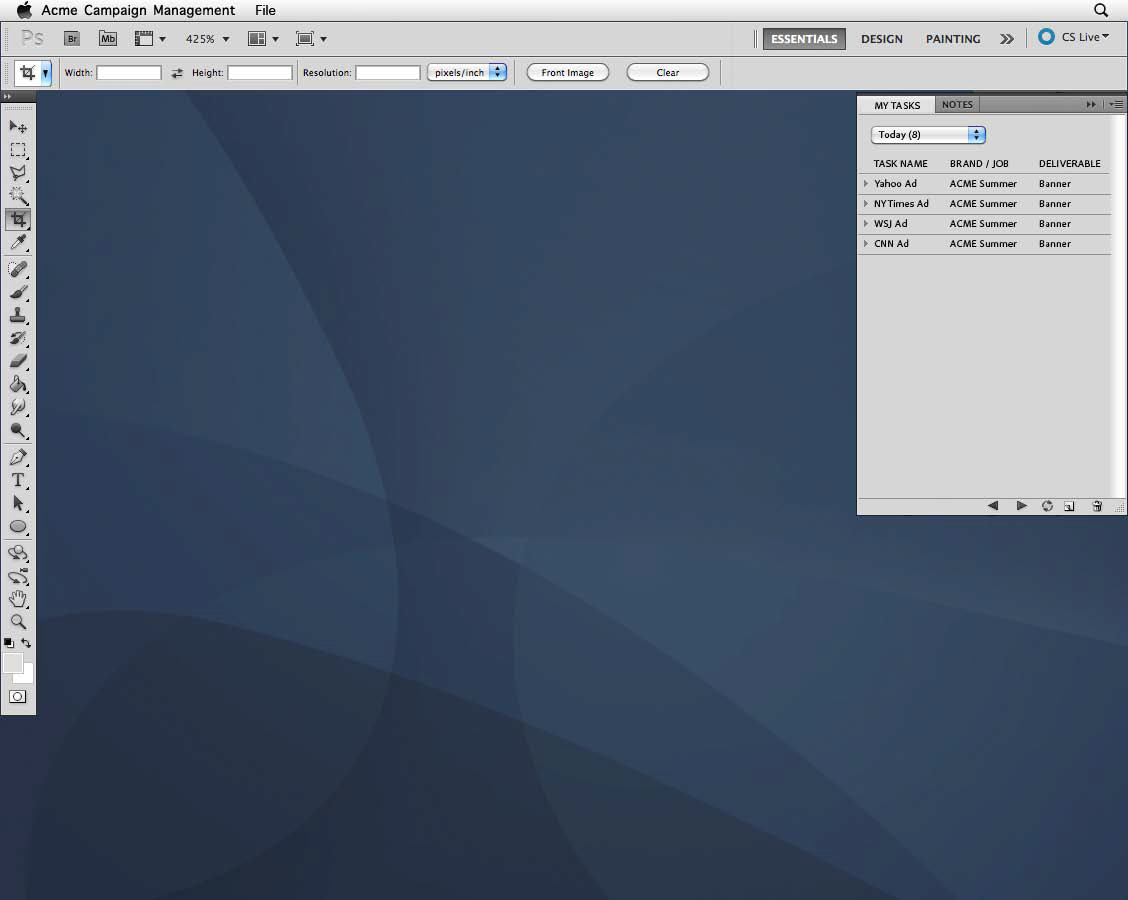Select the Smudge tool
This screenshot has width=1128, height=900.
[x=18, y=407]
